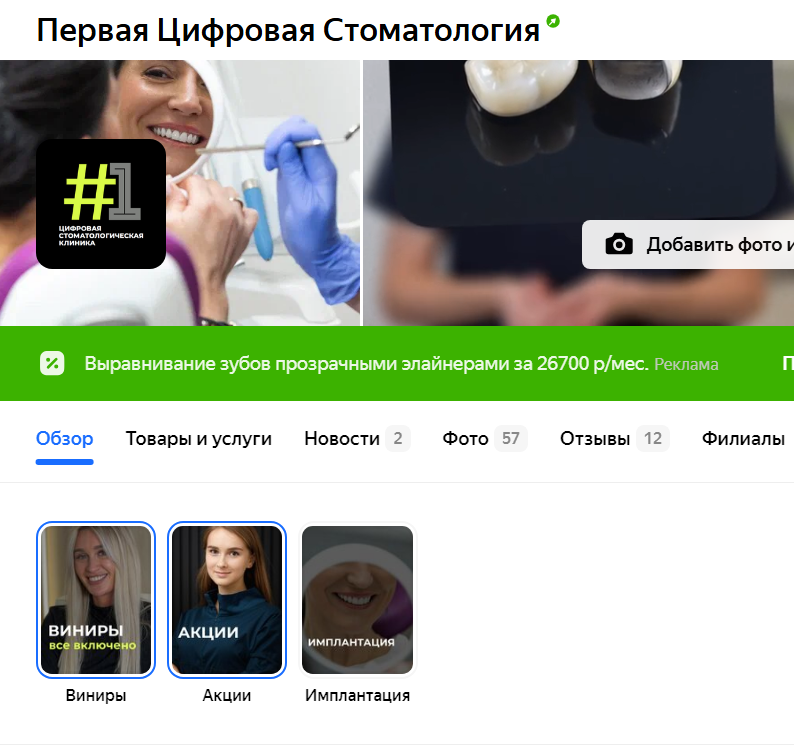This screenshot has height=749, width=794.
Task: Switch to Товары и услуги tab
Action: pos(198,439)
